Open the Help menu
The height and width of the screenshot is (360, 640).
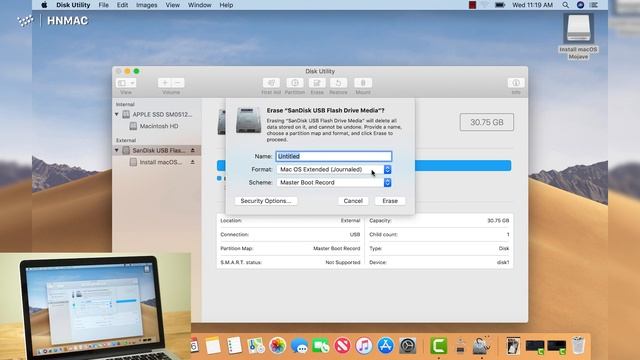[227, 5]
